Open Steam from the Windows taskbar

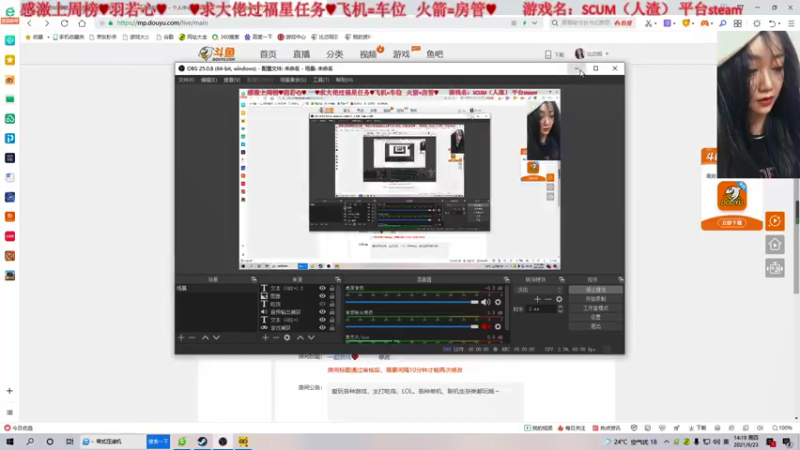click(203, 441)
